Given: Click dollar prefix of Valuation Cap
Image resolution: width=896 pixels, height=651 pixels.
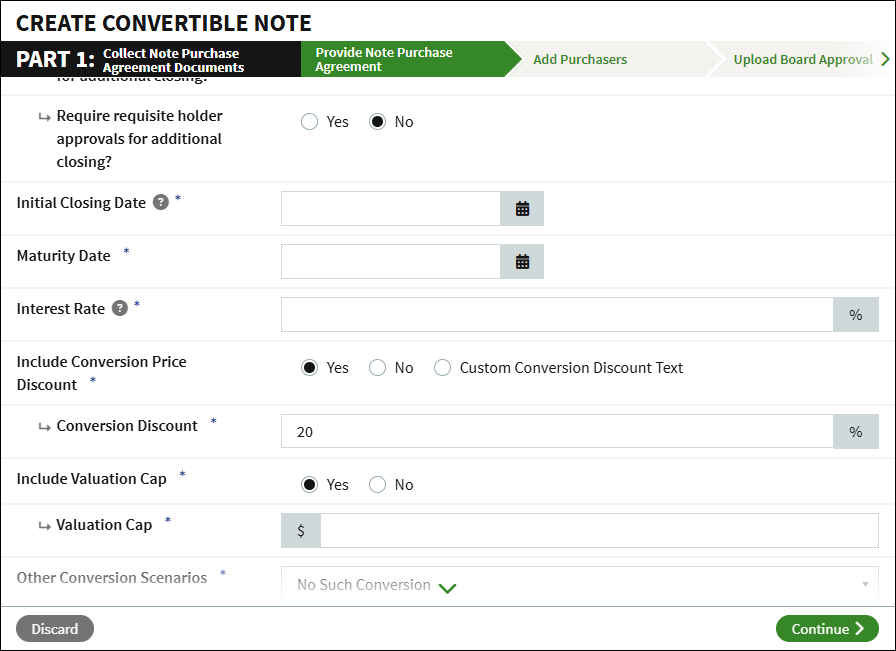Looking at the screenshot, I should coord(301,530).
